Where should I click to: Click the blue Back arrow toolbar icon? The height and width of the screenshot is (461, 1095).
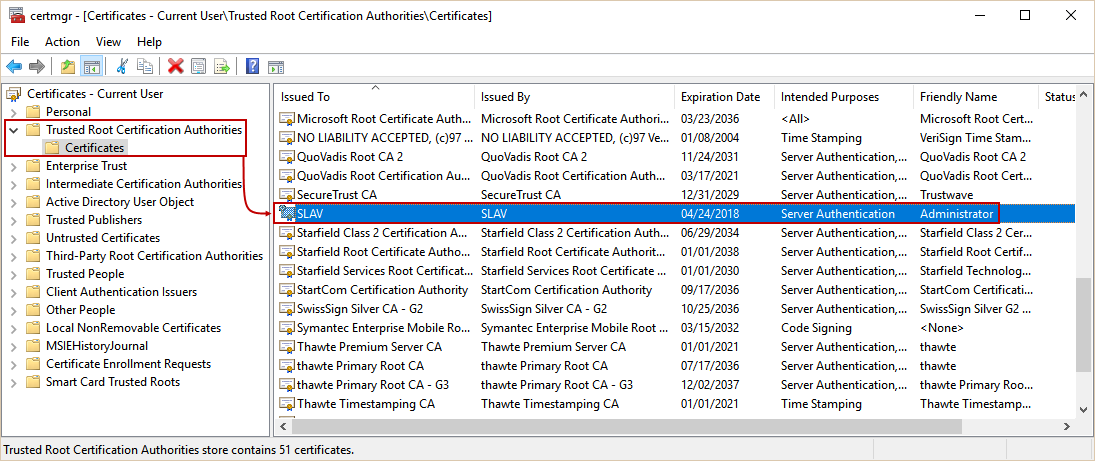14,67
